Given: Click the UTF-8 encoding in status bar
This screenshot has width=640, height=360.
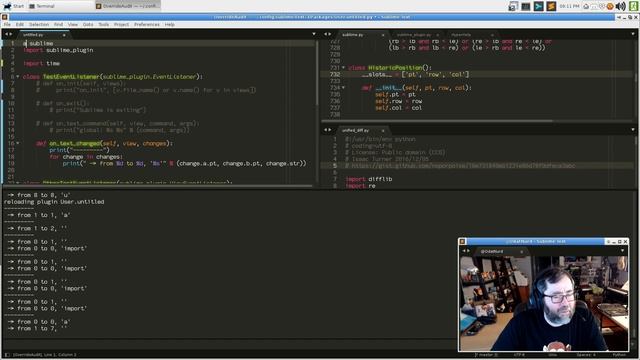Looking at the screenshot, I should (x=519, y=355).
